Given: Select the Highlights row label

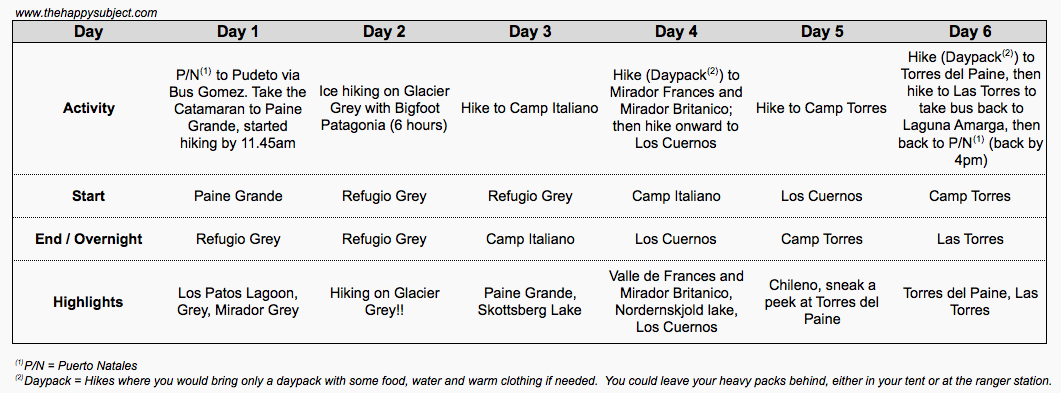Looking at the screenshot, I should click(x=89, y=302).
